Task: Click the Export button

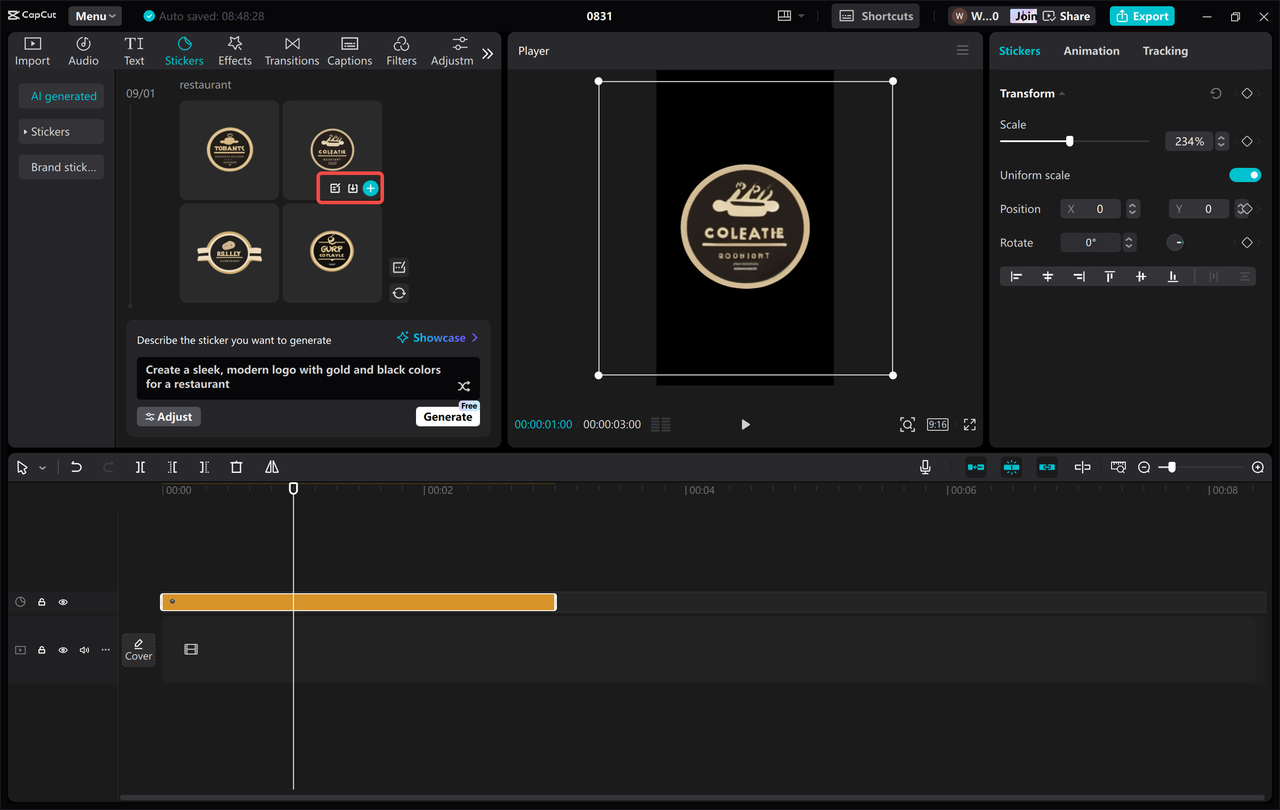Action: [x=1141, y=15]
